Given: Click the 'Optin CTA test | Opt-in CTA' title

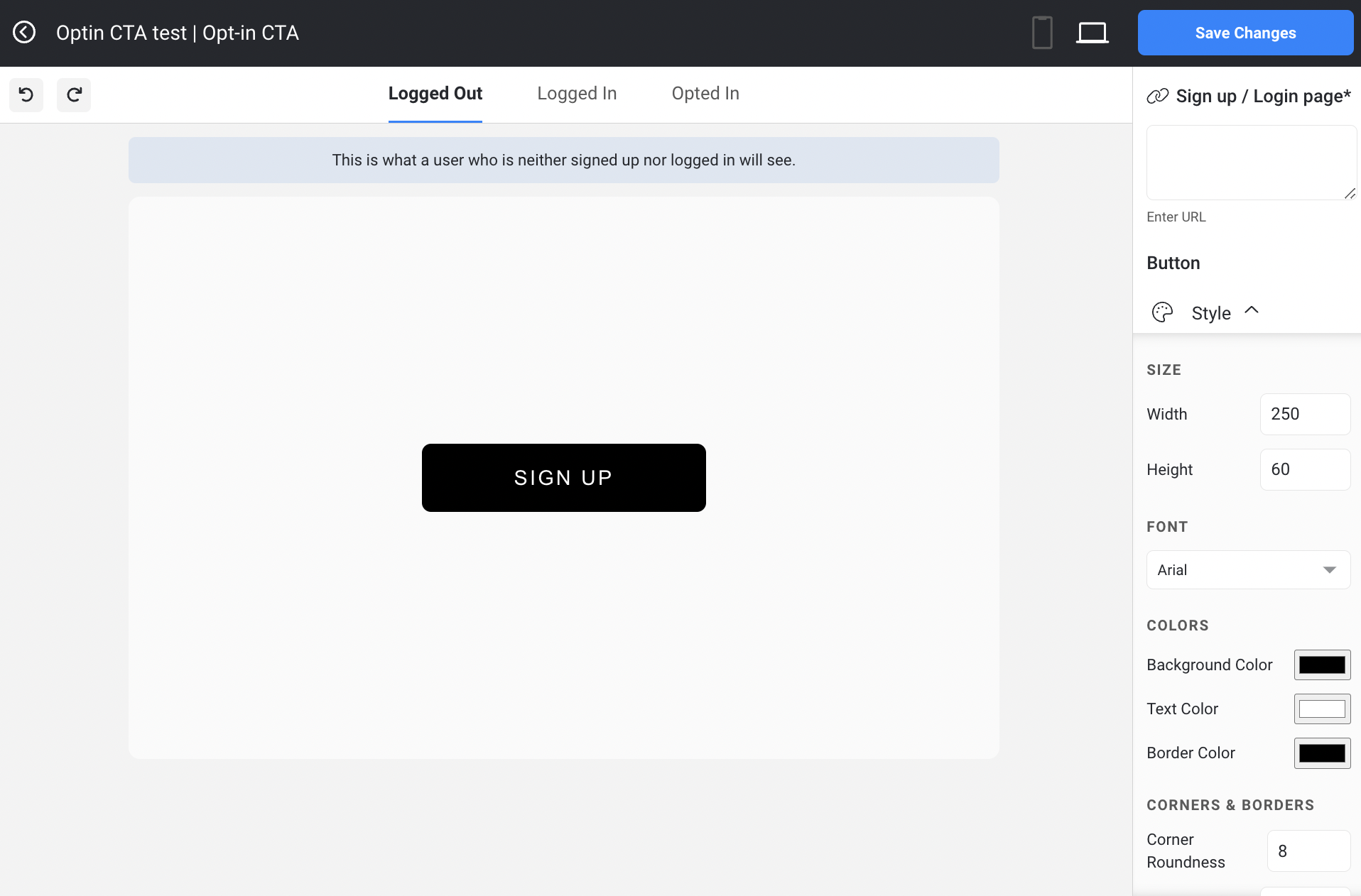Looking at the screenshot, I should point(178,33).
